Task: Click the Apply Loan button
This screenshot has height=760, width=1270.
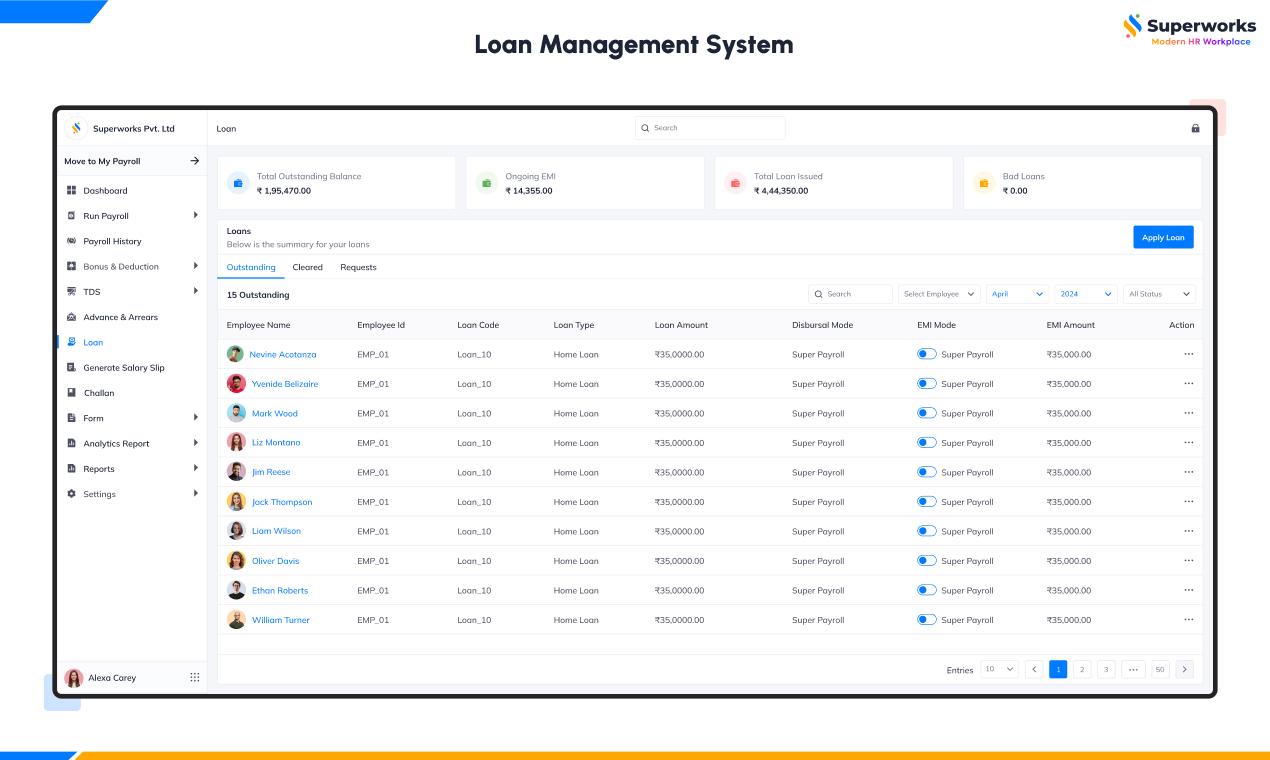Action: tap(1163, 237)
